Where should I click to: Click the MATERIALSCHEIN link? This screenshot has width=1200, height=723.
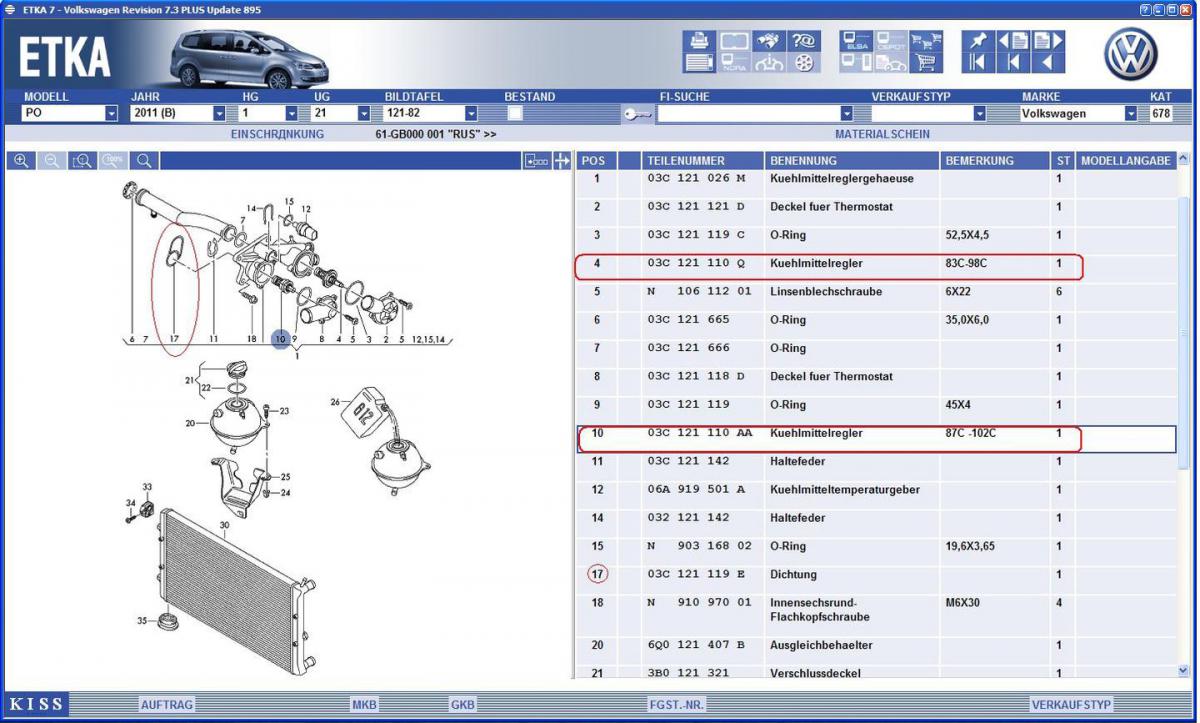tap(882, 134)
